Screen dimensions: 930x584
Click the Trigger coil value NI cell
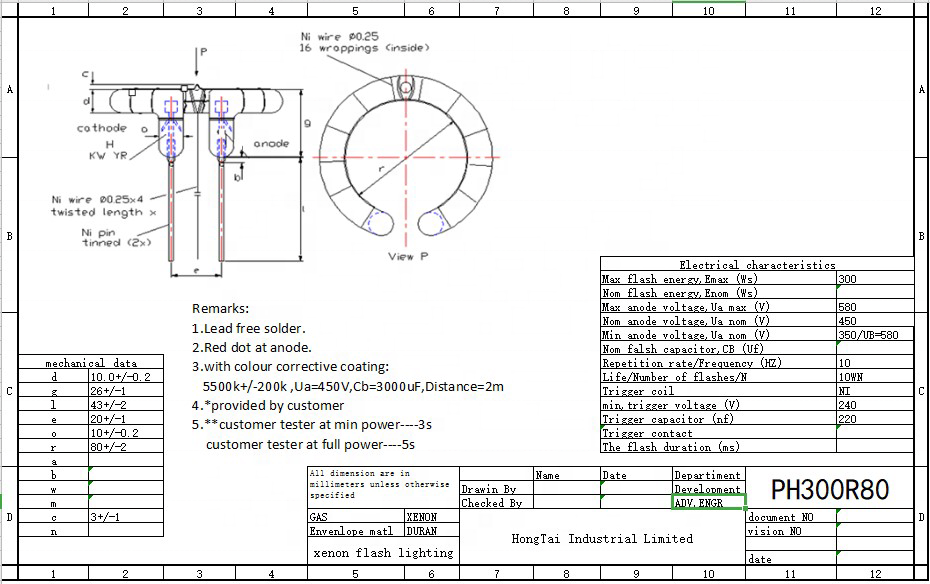click(875, 391)
